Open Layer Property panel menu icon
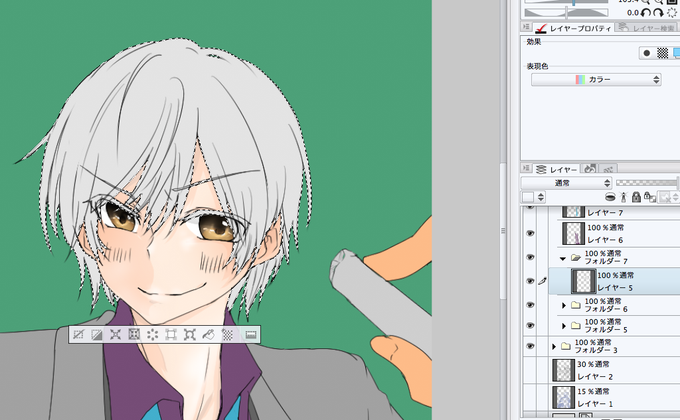Image resolution: width=680 pixels, height=420 pixels. point(526,27)
